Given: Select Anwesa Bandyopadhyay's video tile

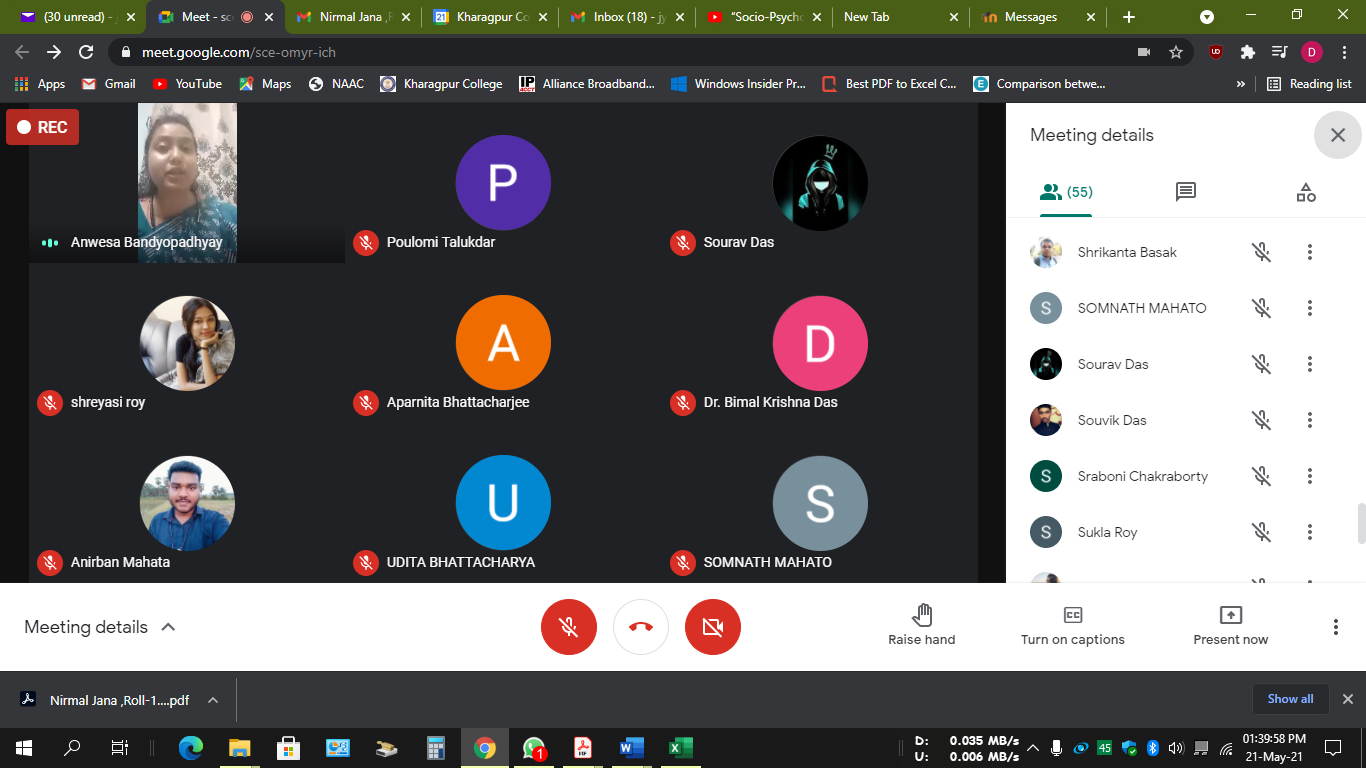Looking at the screenshot, I should [187, 183].
